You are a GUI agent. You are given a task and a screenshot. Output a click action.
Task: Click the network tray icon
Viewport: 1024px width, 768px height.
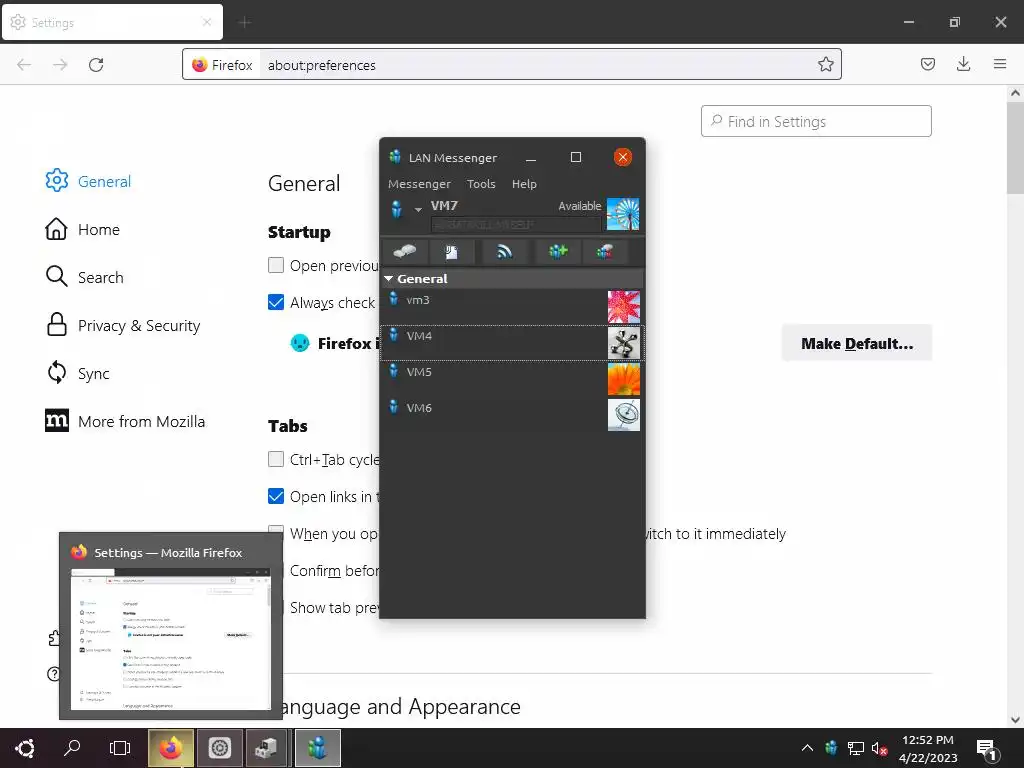click(856, 748)
